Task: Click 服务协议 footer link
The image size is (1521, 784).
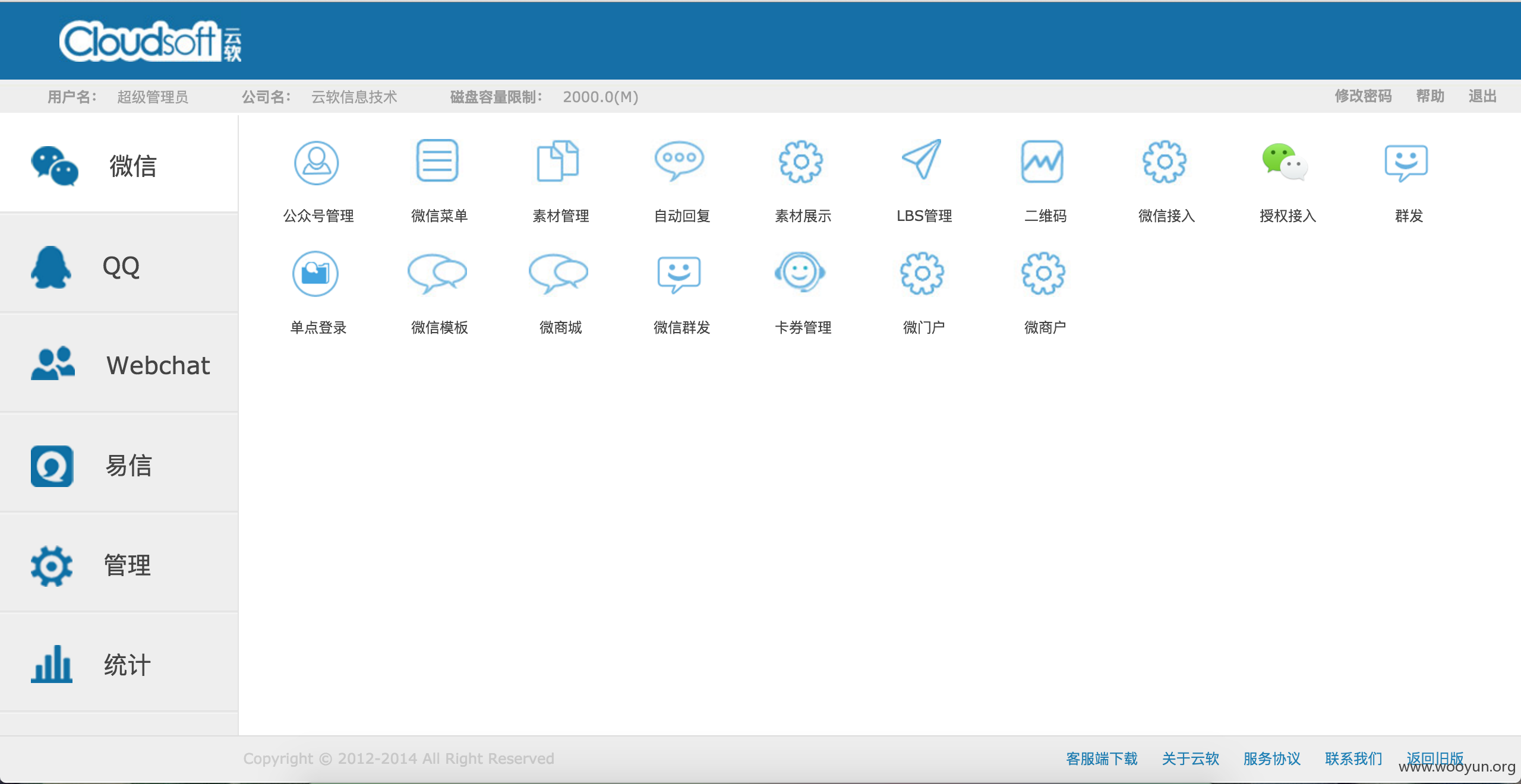Action: click(1272, 758)
